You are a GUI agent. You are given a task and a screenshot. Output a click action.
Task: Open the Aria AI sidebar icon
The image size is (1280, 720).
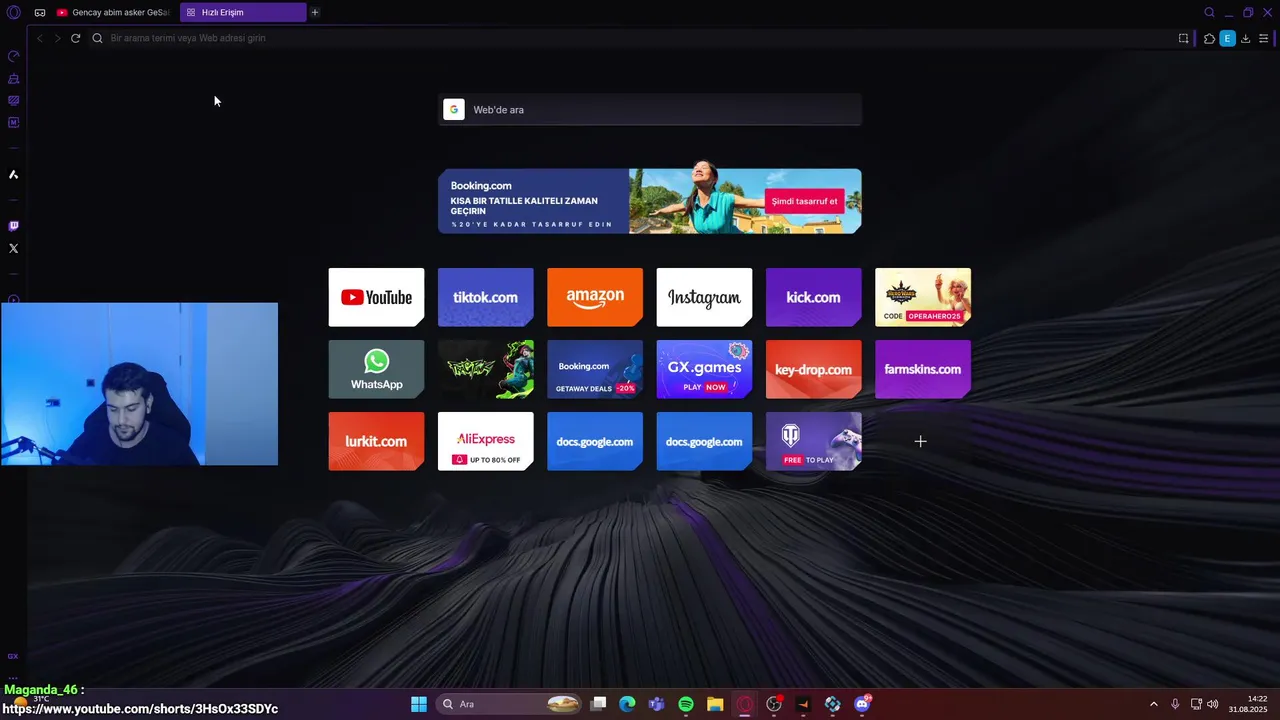click(13, 175)
